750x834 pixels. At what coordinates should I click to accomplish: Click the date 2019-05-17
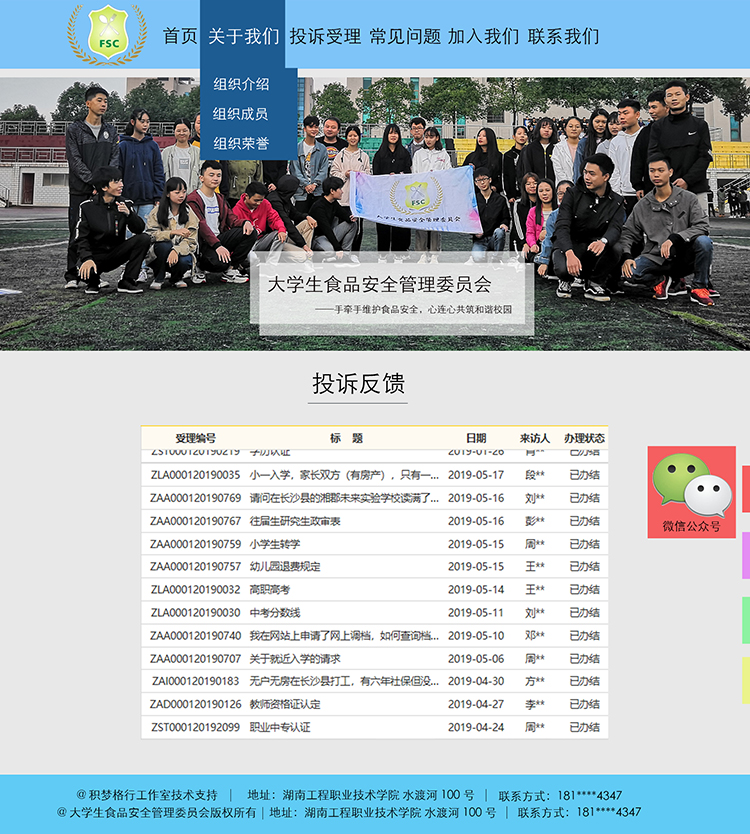[x=476, y=475]
